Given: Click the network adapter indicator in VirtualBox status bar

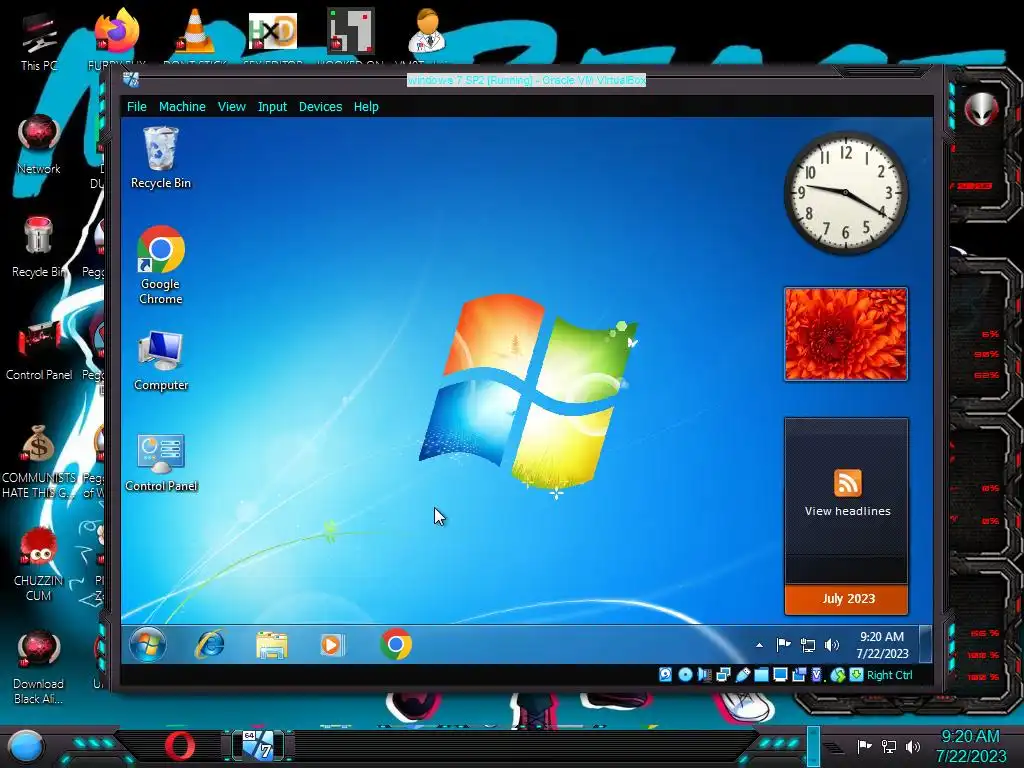Looking at the screenshot, I should coord(723,675).
